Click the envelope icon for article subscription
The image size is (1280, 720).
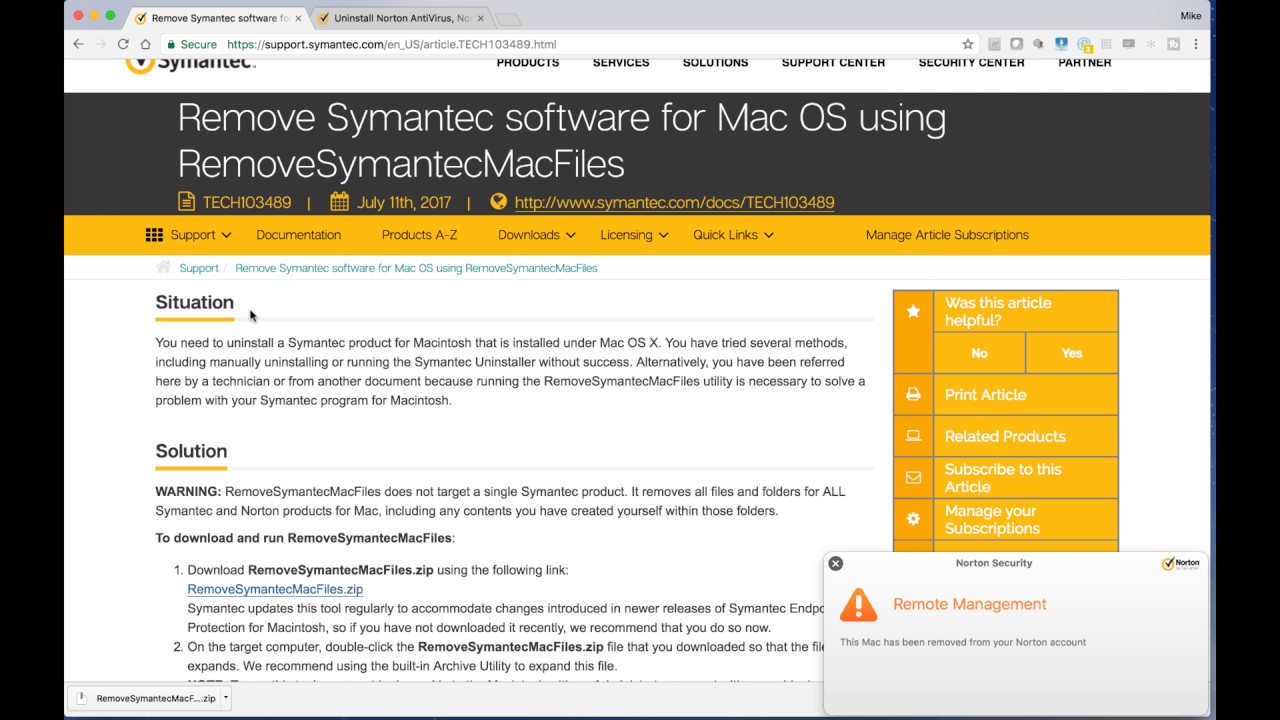913,478
